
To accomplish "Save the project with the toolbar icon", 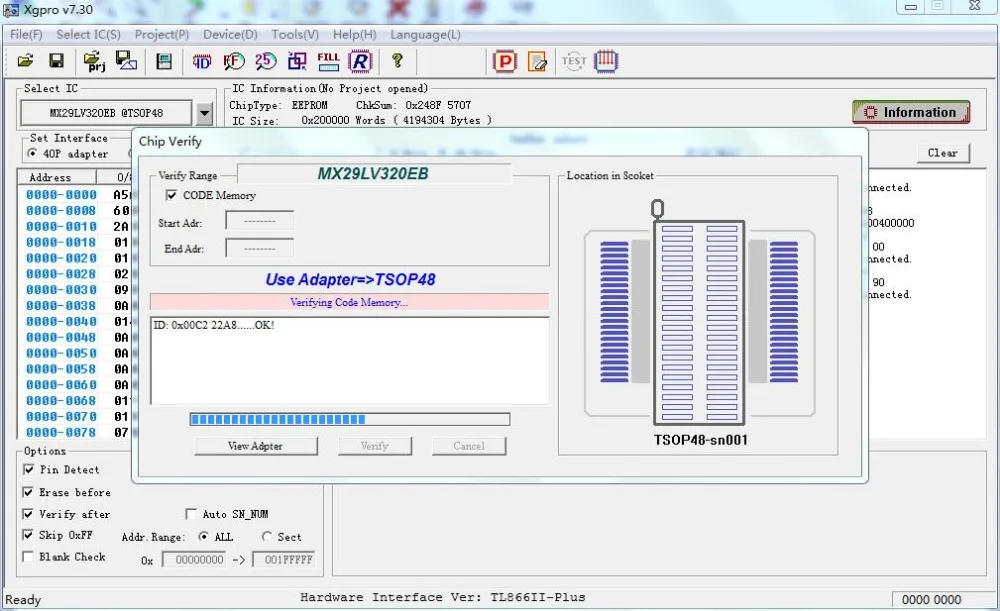I will (126, 61).
